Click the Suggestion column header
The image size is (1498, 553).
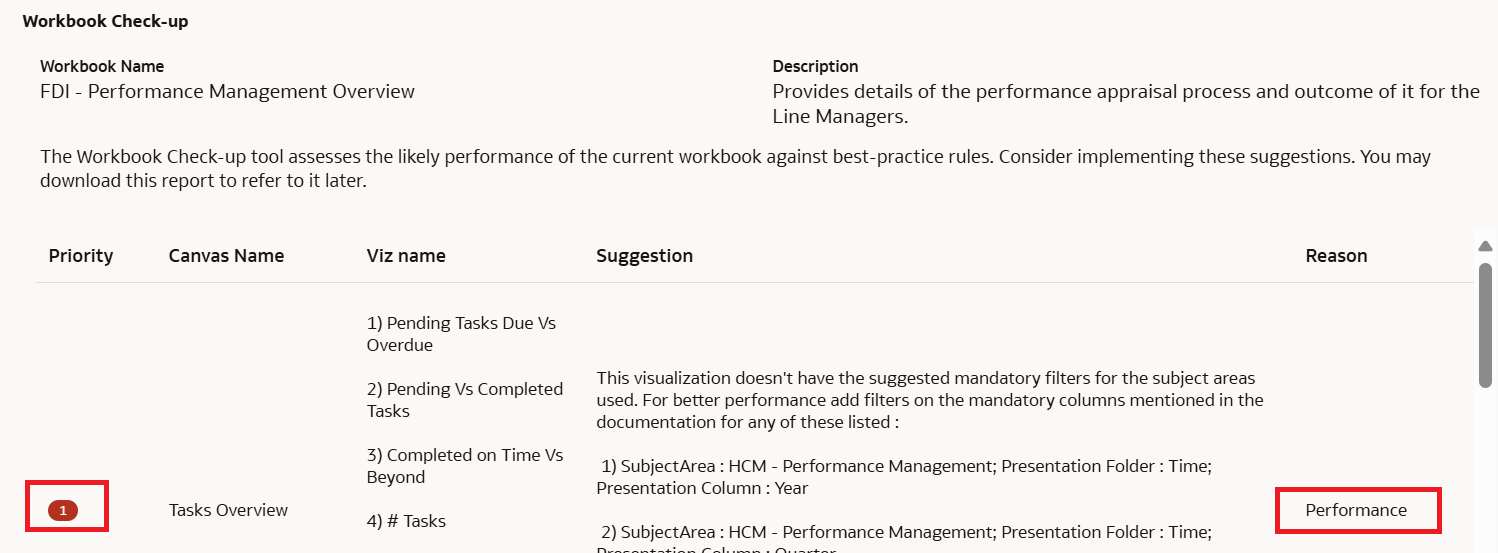coord(645,256)
